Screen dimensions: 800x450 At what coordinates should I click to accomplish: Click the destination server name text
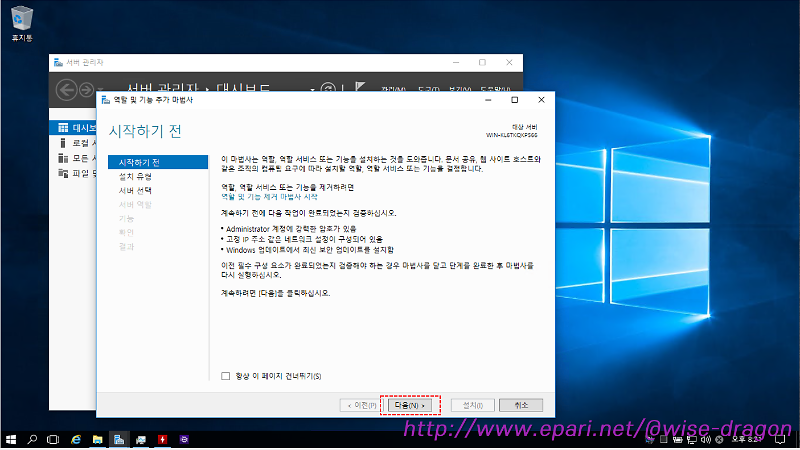pos(511,135)
